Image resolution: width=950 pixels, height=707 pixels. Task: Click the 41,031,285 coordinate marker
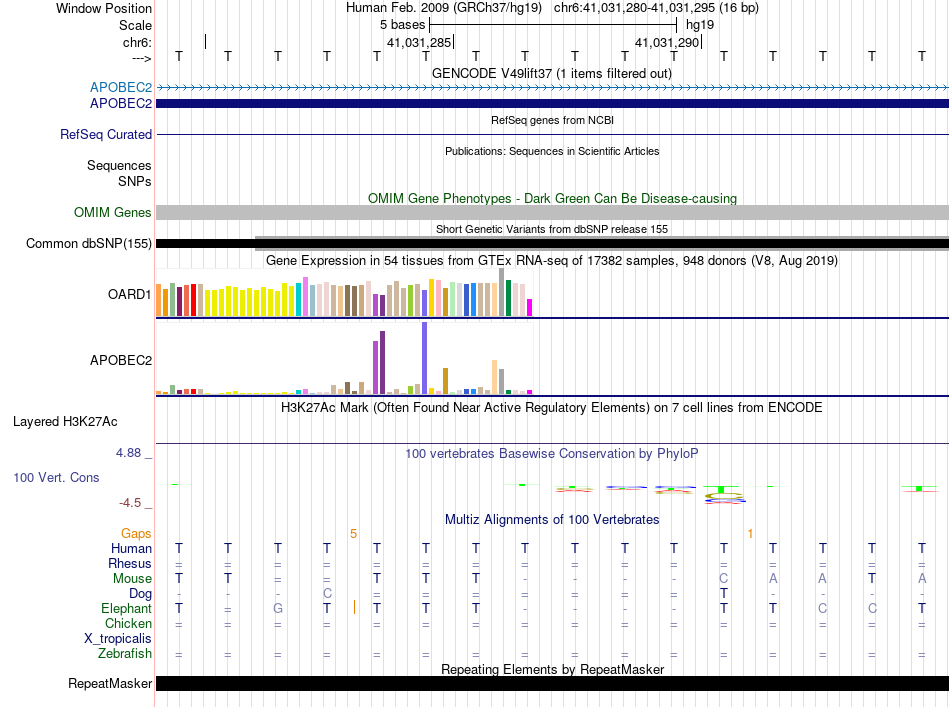coord(419,42)
